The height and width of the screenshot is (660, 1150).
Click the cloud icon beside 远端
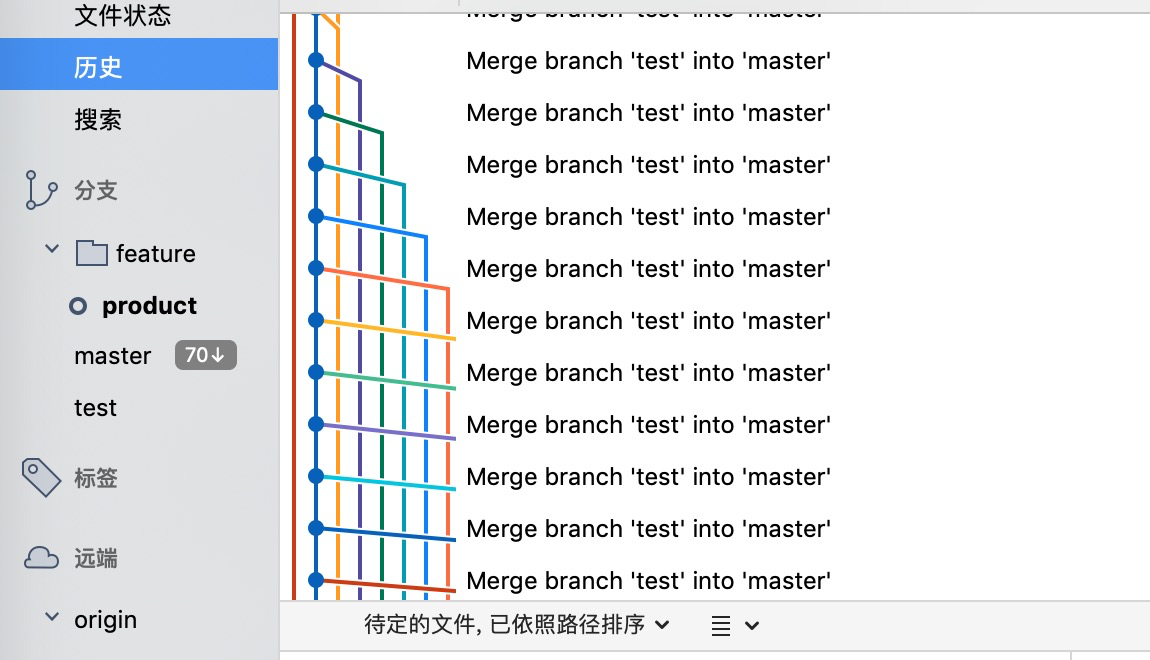click(x=41, y=558)
